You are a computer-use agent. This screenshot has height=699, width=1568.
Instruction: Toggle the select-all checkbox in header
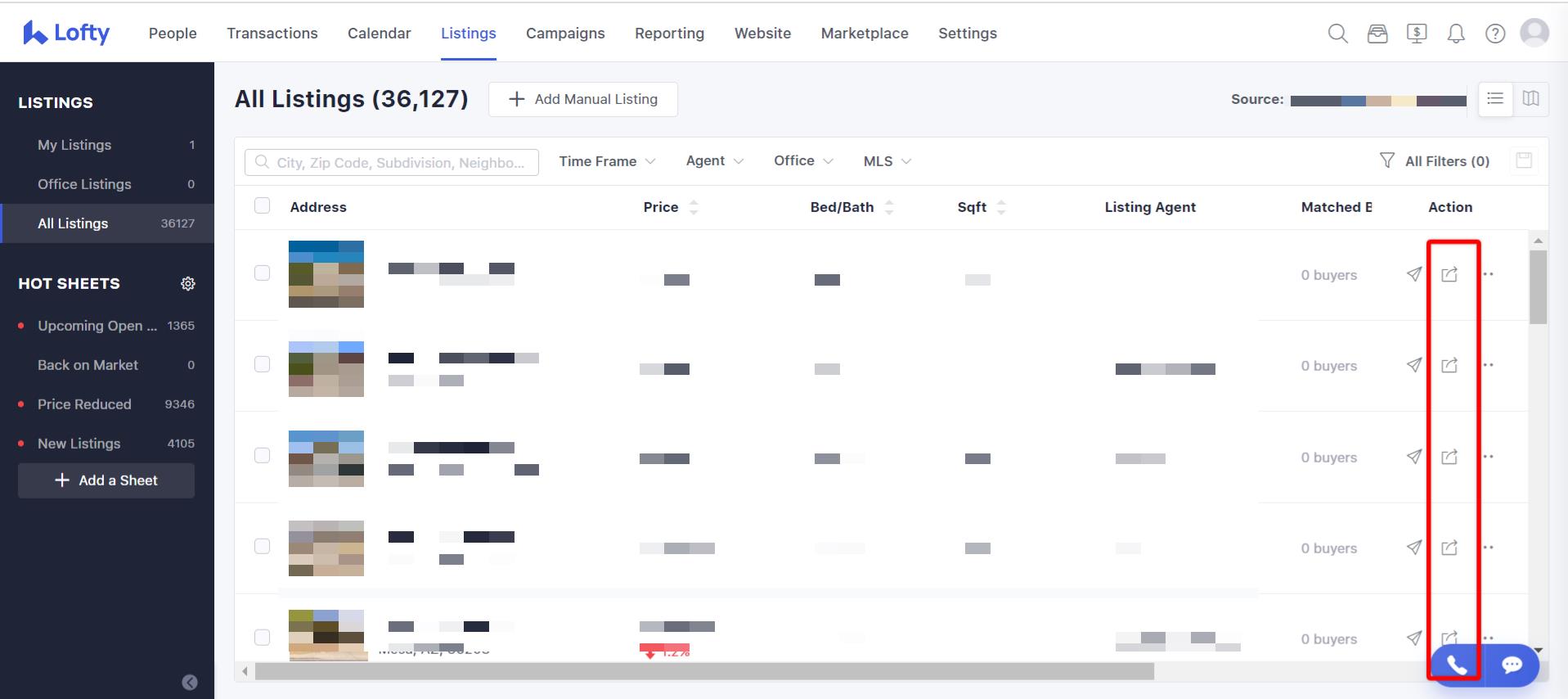(262, 206)
